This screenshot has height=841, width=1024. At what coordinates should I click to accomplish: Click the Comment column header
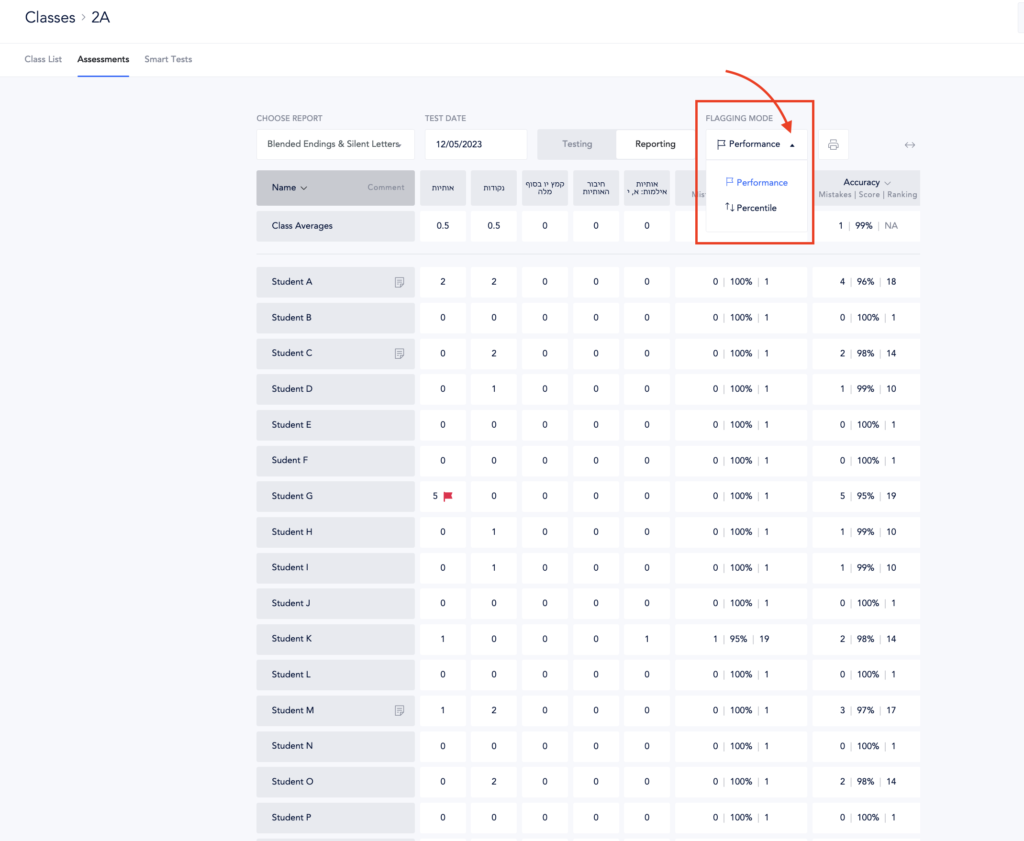pos(385,187)
